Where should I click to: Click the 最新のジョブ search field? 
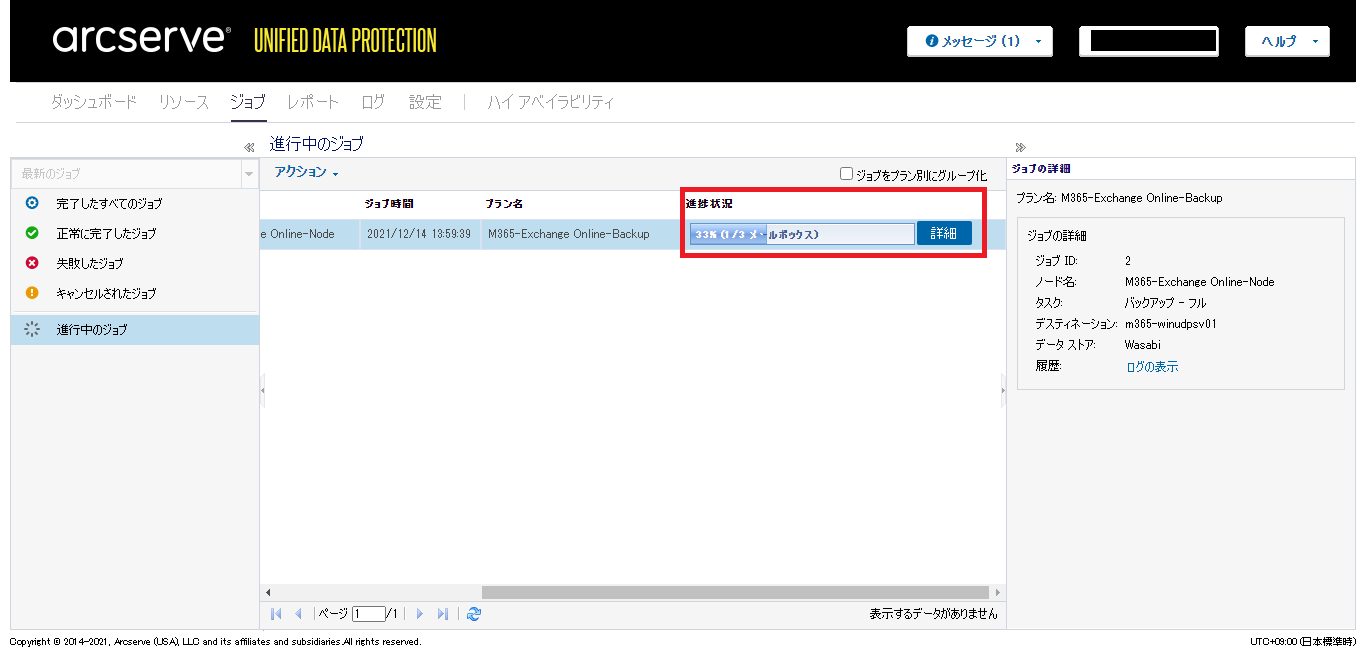tap(126, 174)
